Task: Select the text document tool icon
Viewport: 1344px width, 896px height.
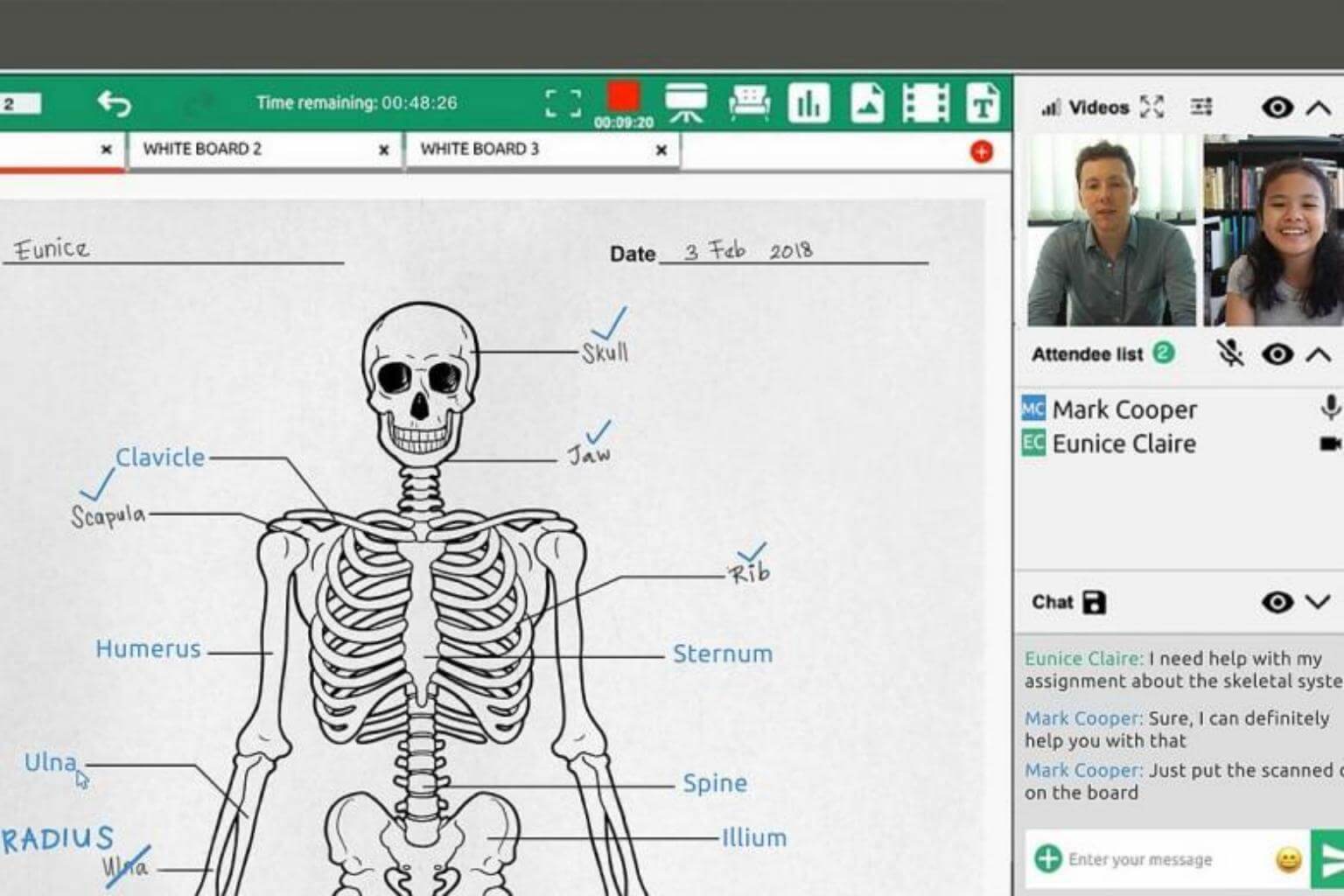Action: point(983,103)
